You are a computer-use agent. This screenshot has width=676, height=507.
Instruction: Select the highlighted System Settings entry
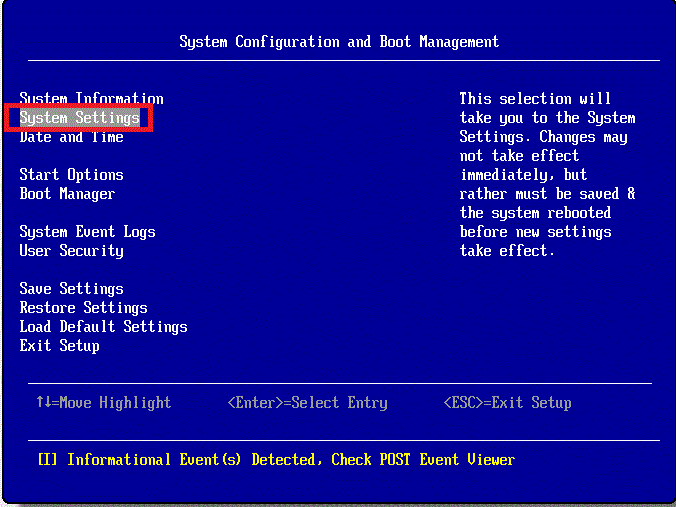(80, 118)
